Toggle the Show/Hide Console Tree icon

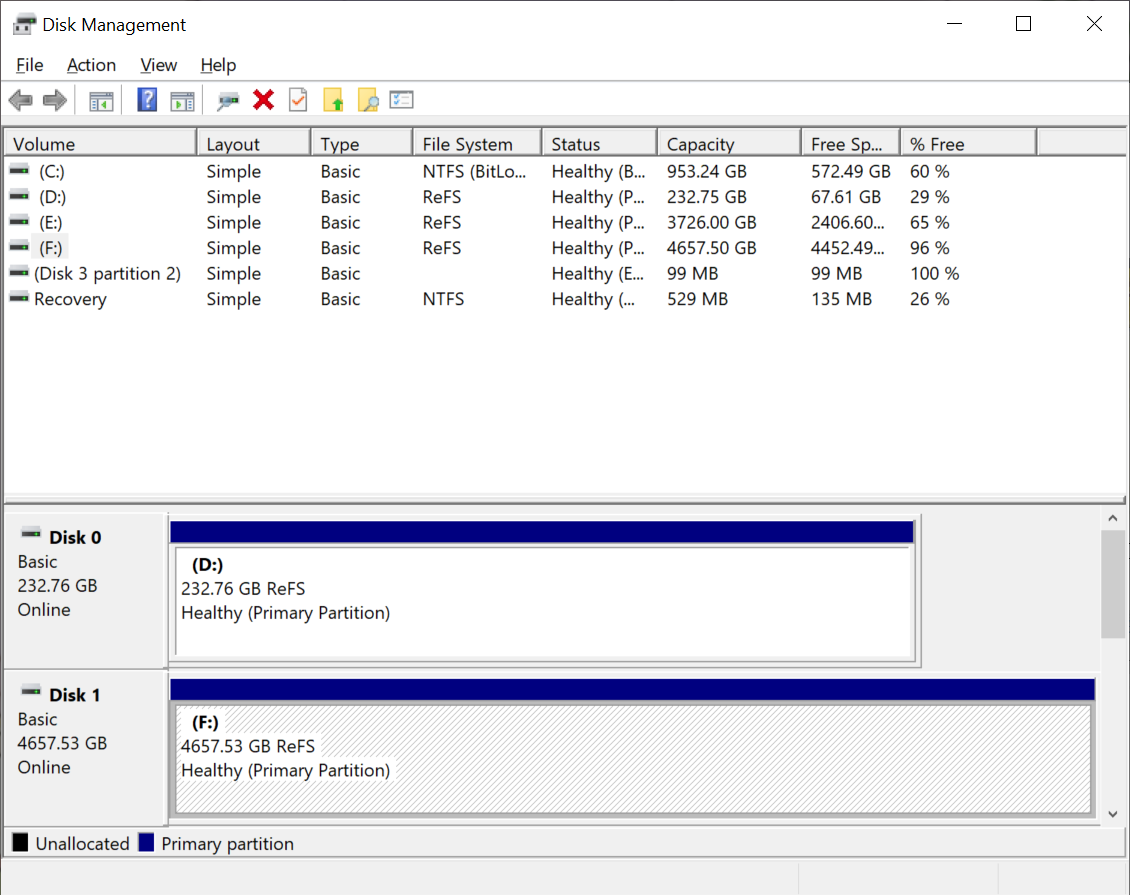pos(101,100)
